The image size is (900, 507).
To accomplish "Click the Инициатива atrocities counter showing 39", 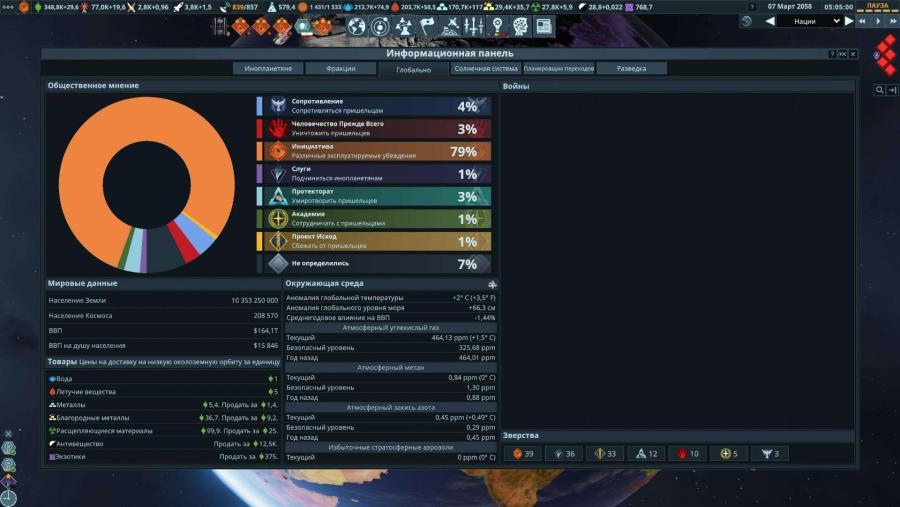I will point(524,454).
